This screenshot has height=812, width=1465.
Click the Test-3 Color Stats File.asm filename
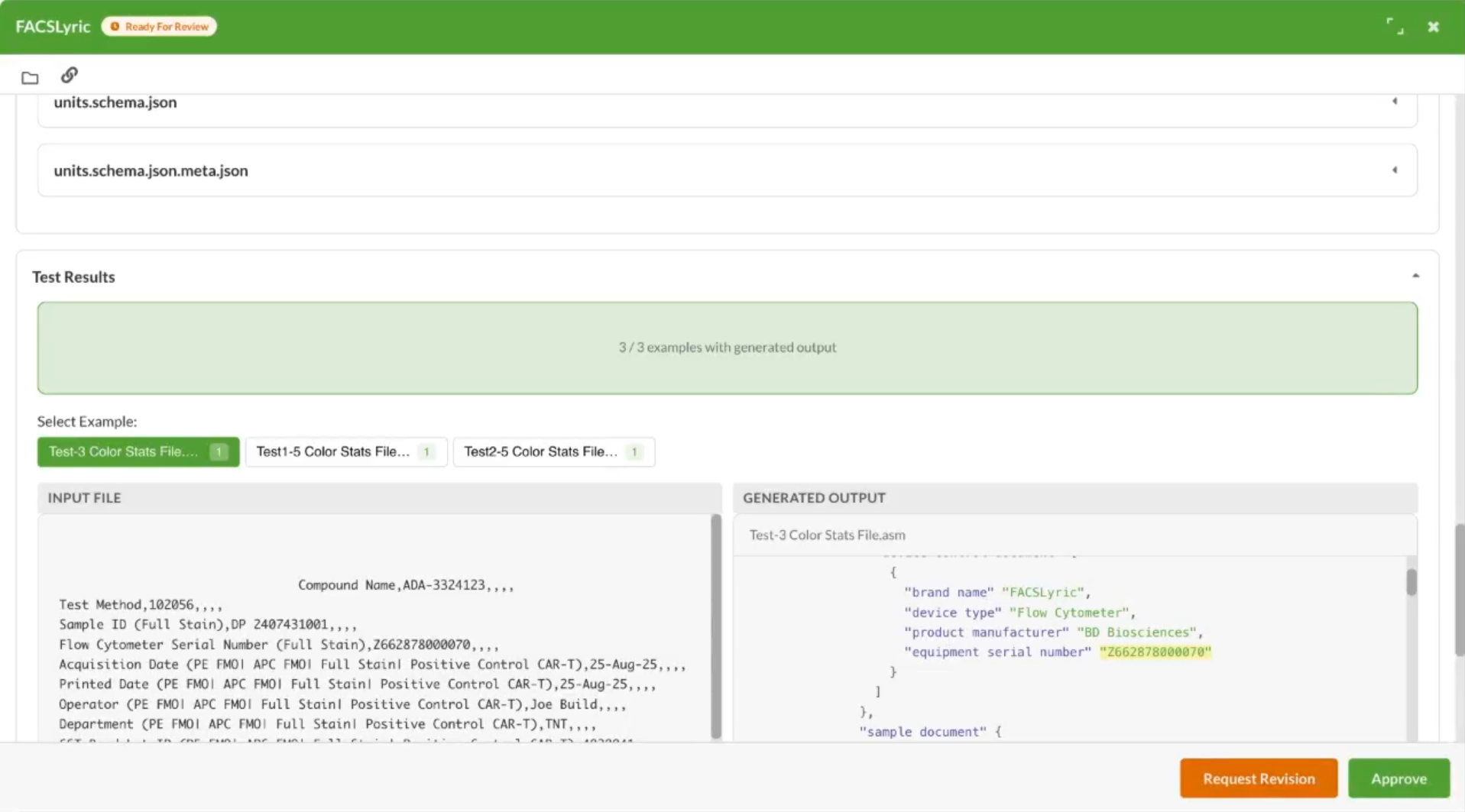[x=827, y=535]
